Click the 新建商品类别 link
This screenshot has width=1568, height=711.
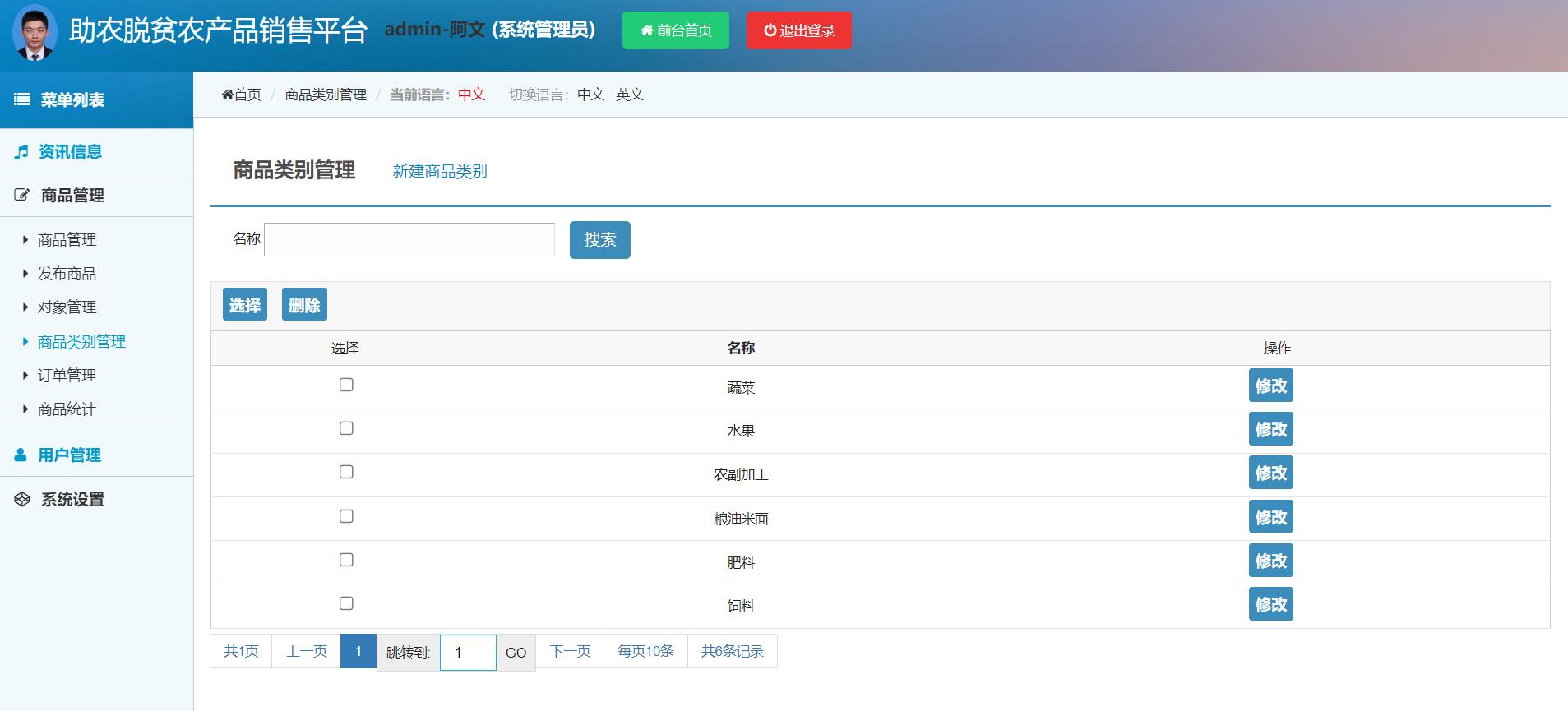[440, 171]
